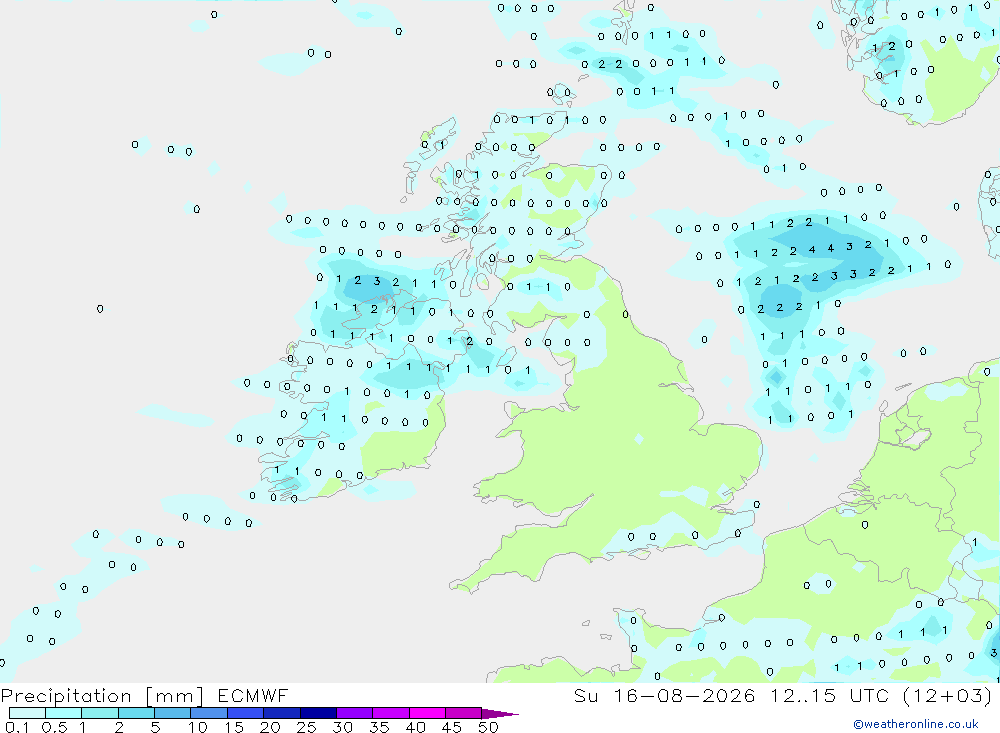The image size is (1000, 733).
Task: Pick the 15–20 mm blue legend swatch
Action: pos(246,713)
